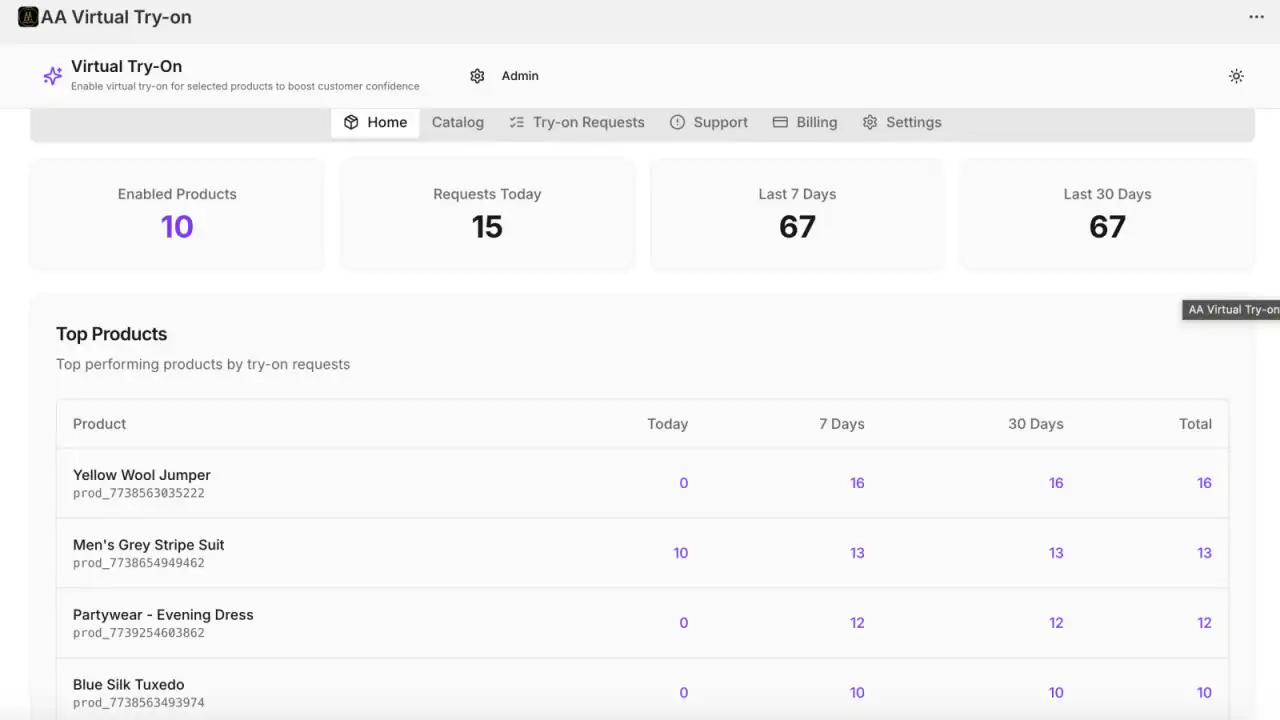This screenshot has width=1280, height=720.
Task: Select the Requests Today stat card
Action: pos(487,214)
